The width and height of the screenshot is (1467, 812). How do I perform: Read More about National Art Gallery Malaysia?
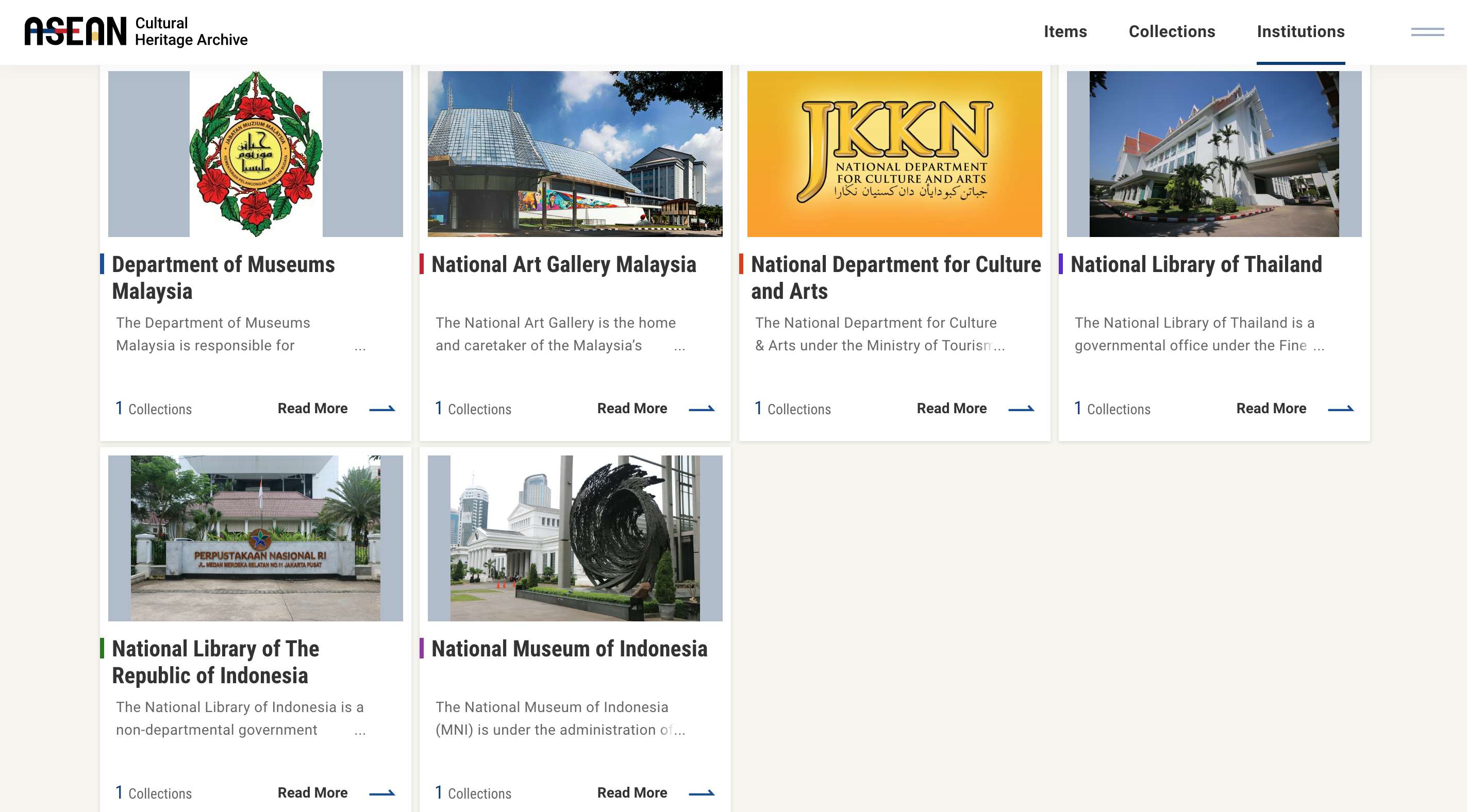pos(632,408)
